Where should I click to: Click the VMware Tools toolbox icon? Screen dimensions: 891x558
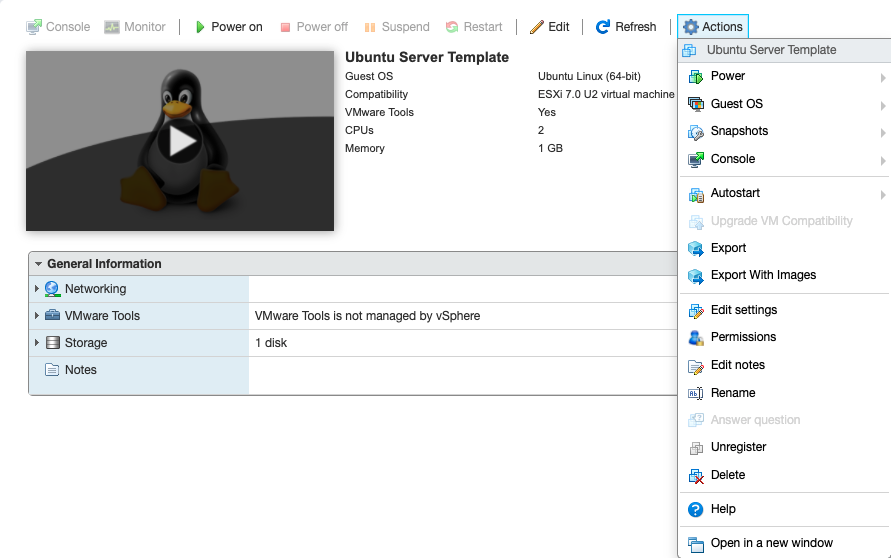tap(52, 315)
